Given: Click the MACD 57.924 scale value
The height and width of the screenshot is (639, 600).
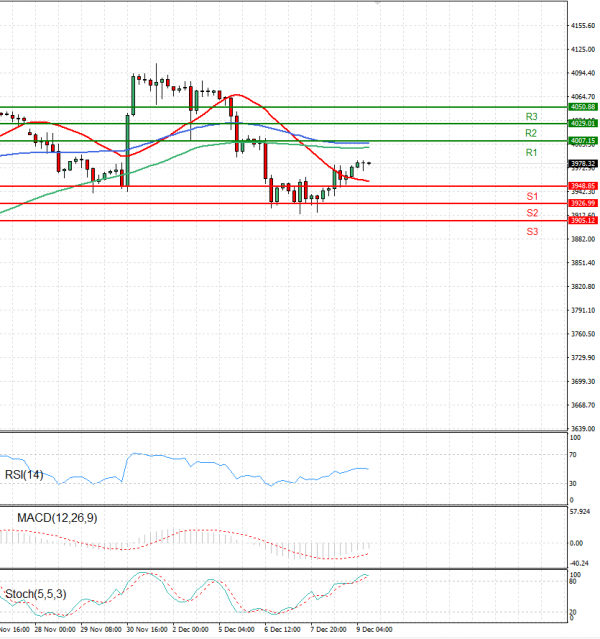Looking at the screenshot, I should click(580, 511).
